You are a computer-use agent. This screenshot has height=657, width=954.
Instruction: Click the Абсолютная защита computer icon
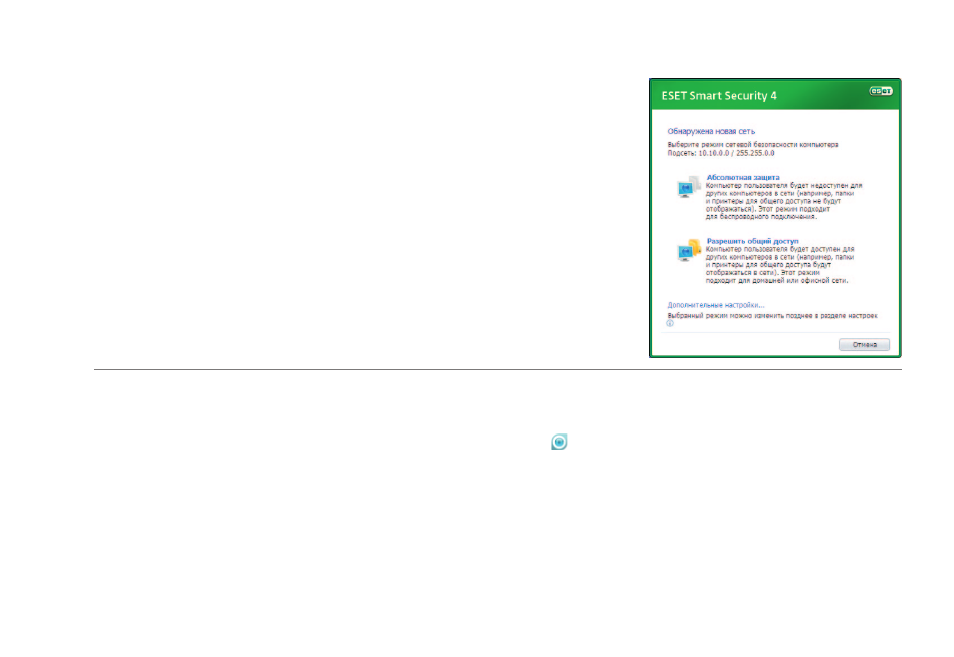(688, 187)
